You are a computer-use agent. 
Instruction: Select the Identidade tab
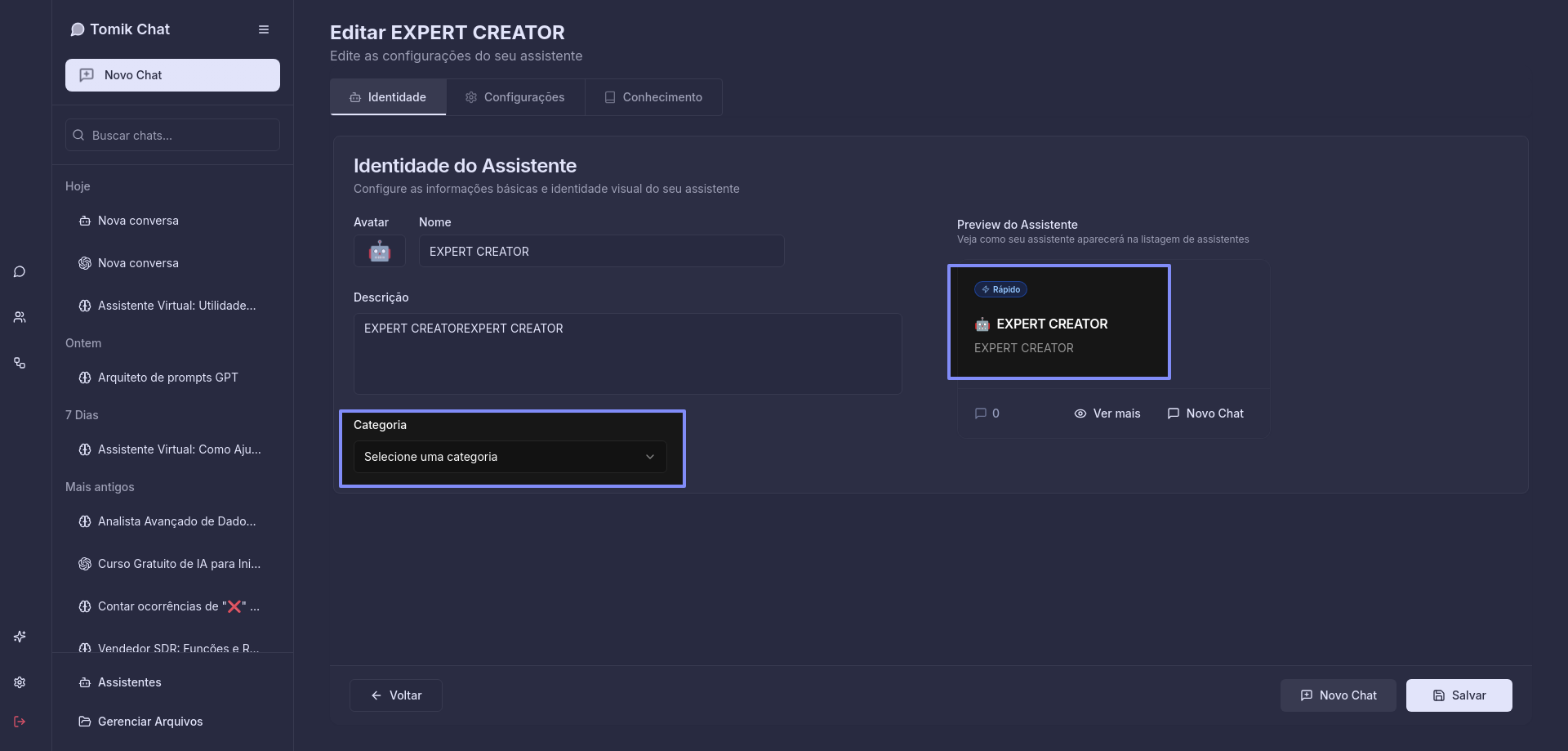(388, 97)
